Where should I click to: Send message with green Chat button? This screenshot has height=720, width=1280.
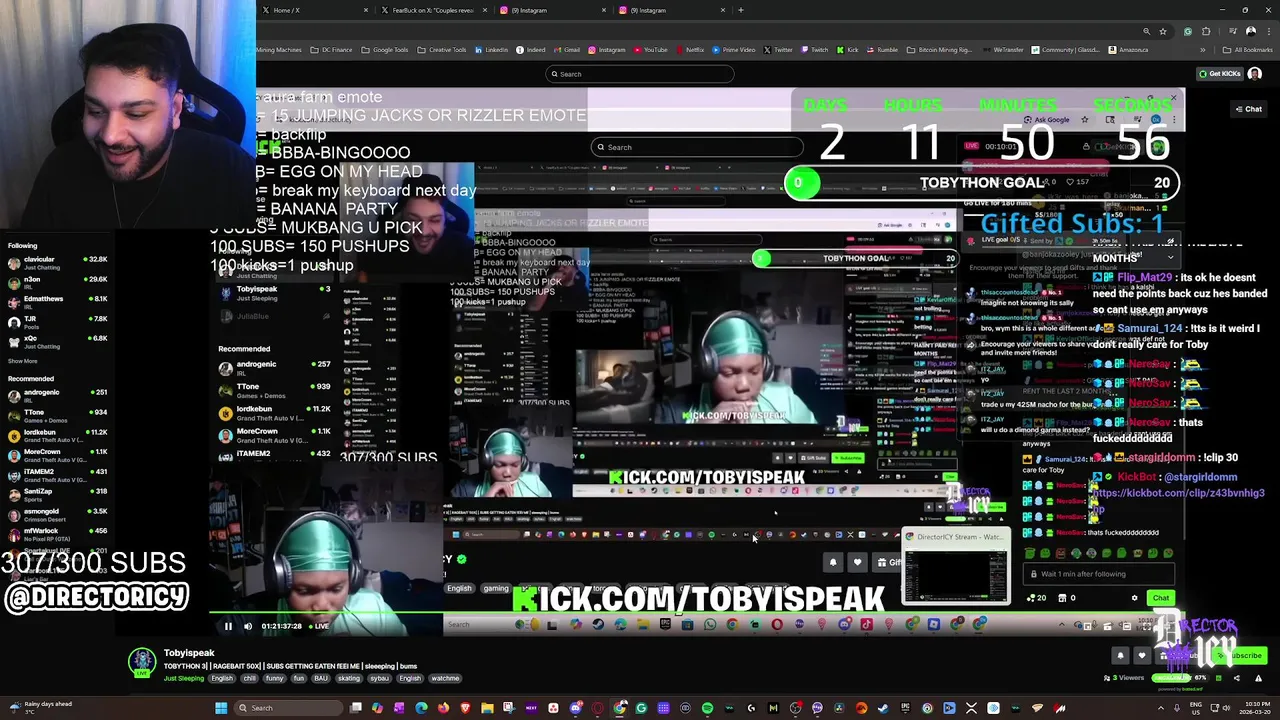pos(1160,598)
